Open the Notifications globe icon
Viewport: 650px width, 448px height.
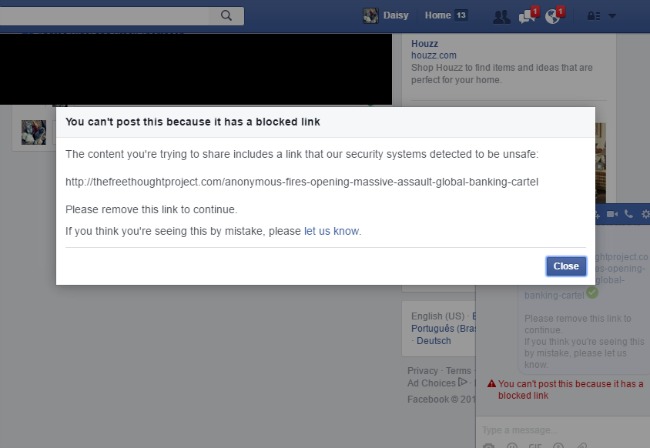click(x=552, y=17)
